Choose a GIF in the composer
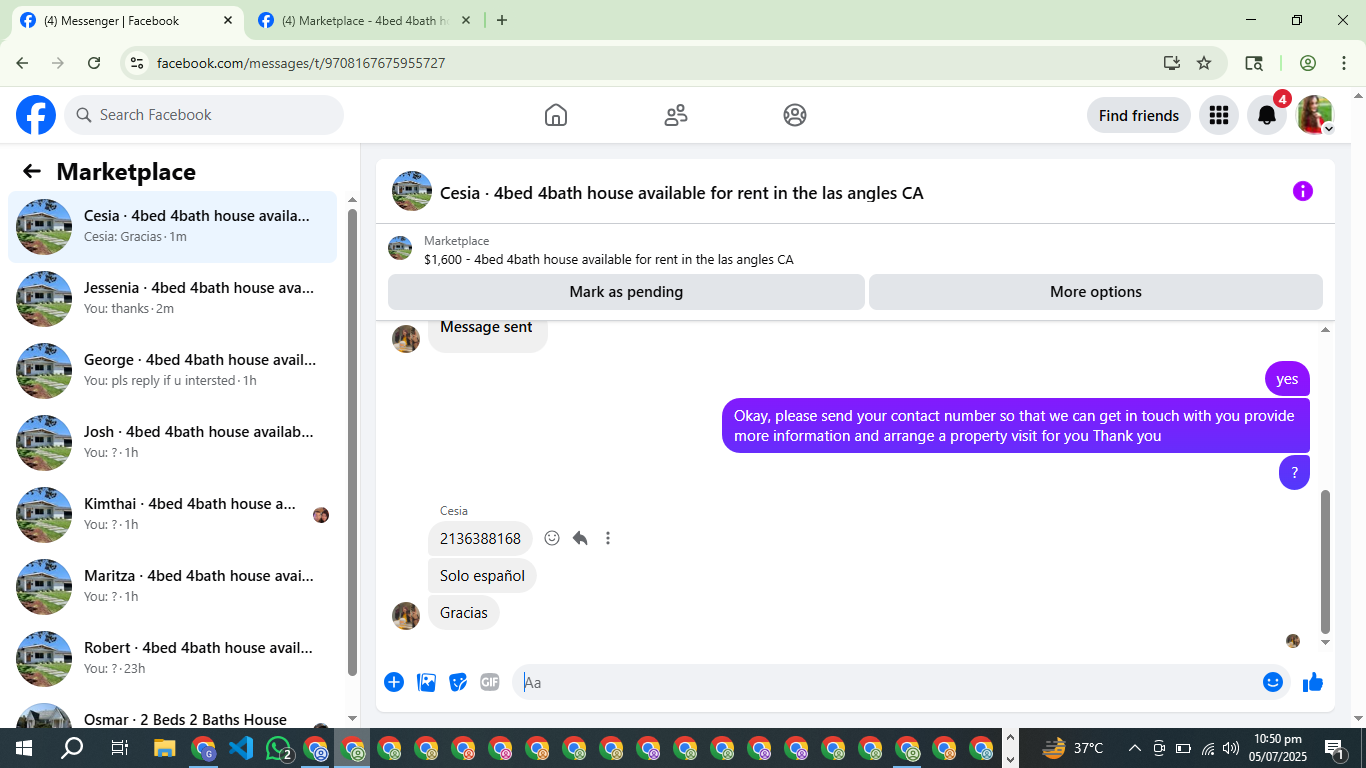This screenshot has width=1366, height=768. pos(489,682)
